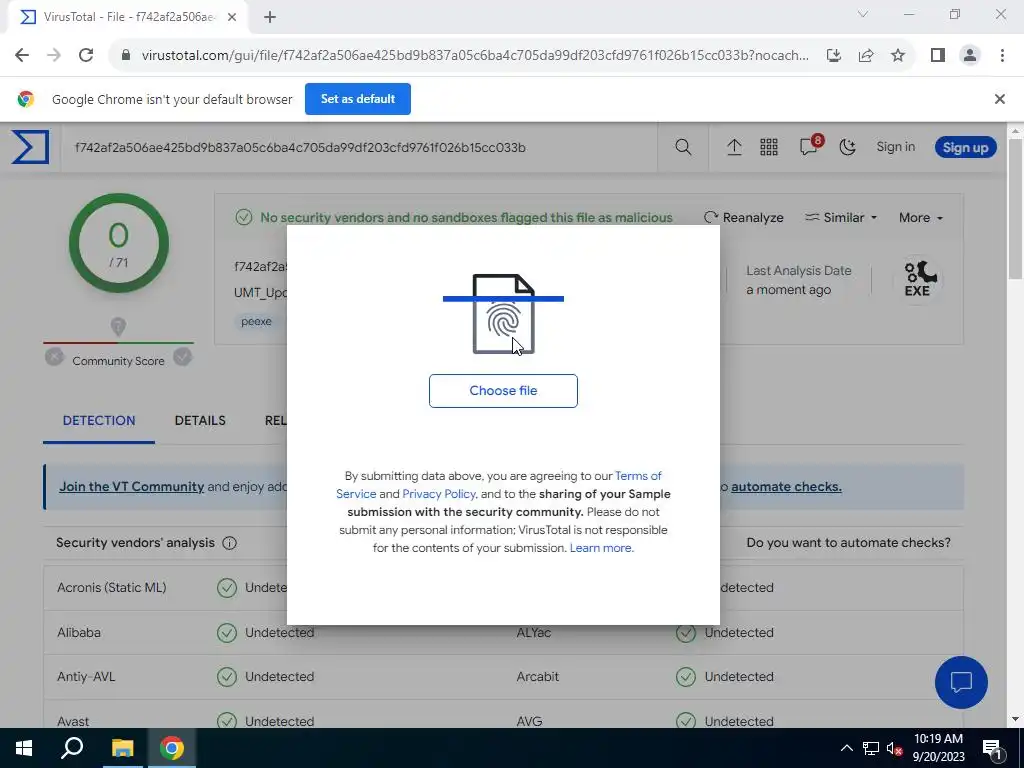Open the Windows Start menu
The image size is (1024, 768).
coord(24,748)
